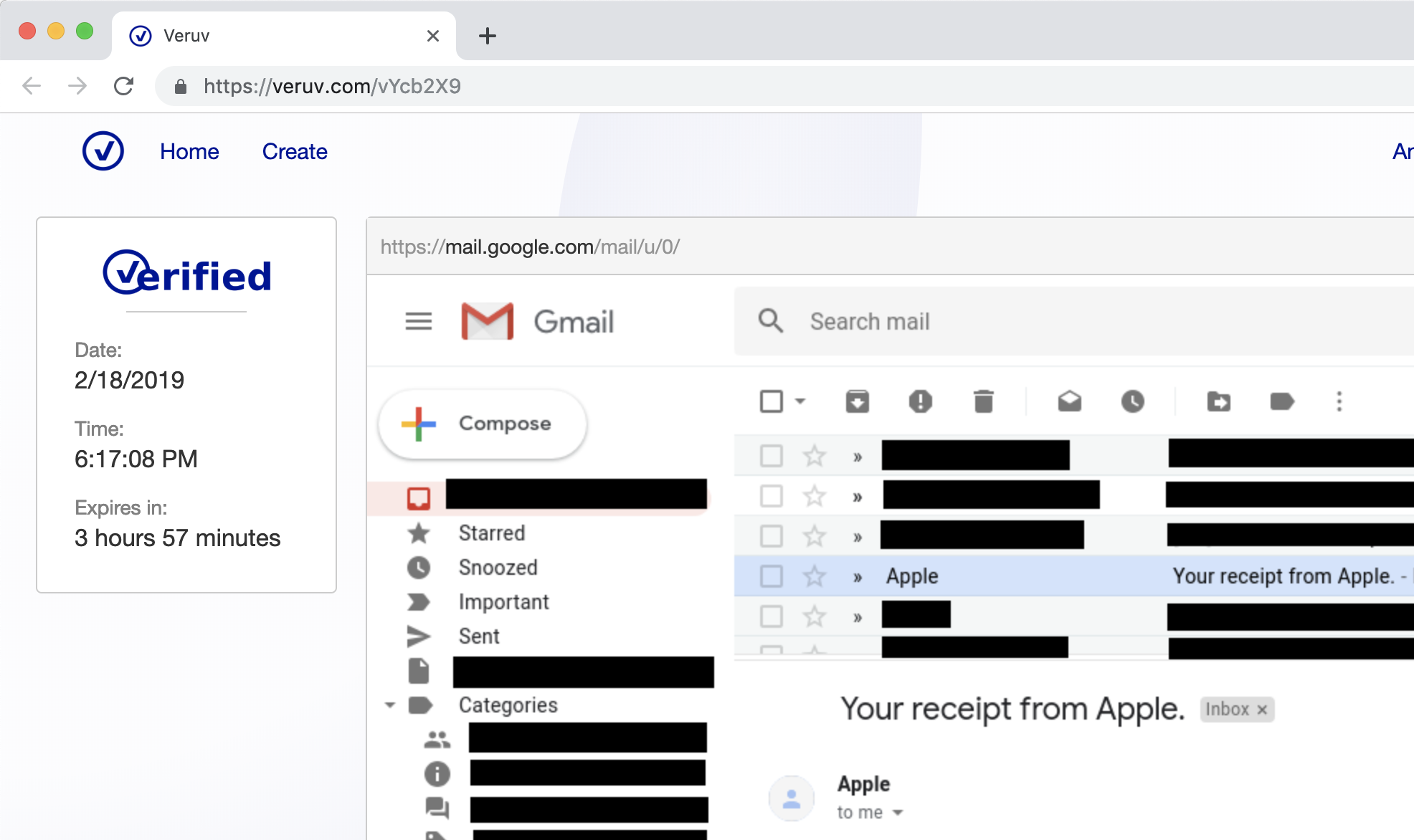Archive selected mail with the archive icon
The height and width of the screenshot is (840, 1414).
pos(857,401)
